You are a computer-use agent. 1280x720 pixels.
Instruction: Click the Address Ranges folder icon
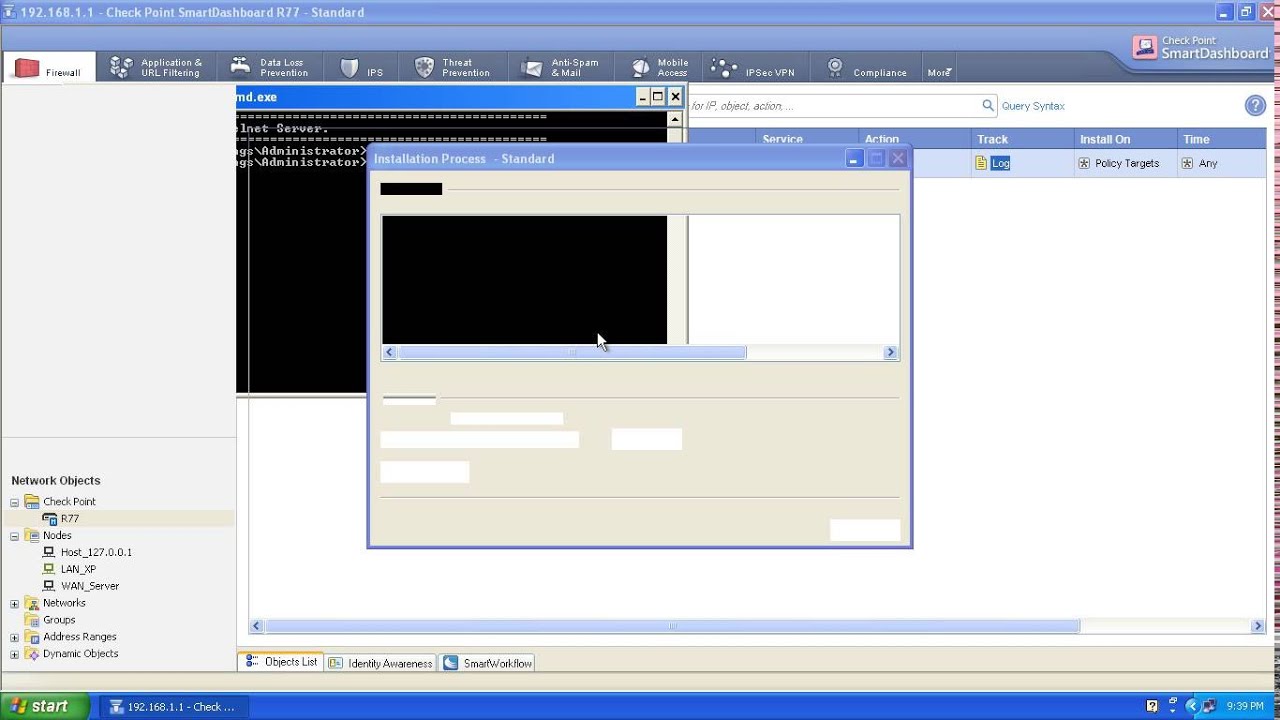click(x=31, y=637)
